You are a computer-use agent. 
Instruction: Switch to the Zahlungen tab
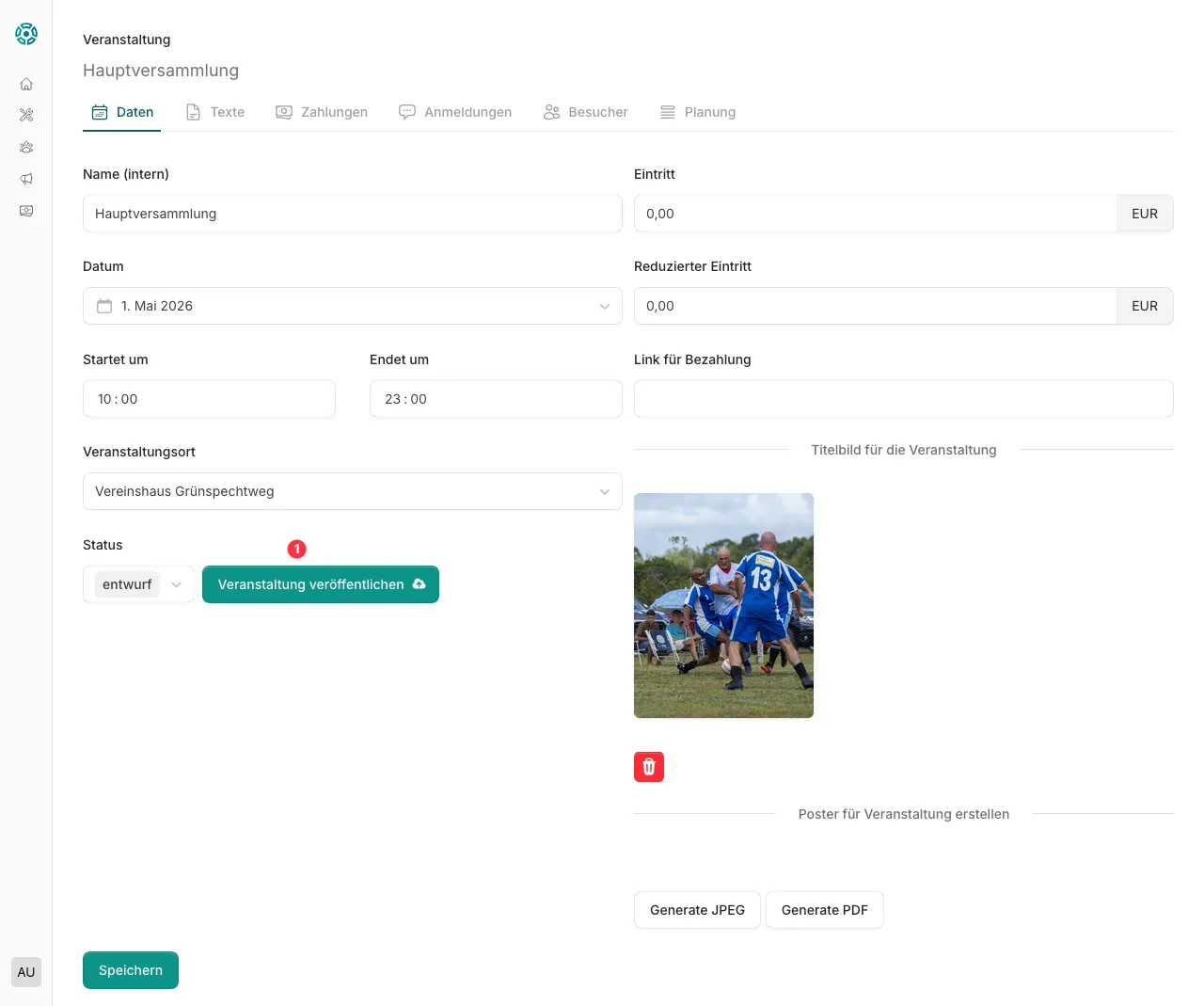pyautogui.click(x=322, y=112)
